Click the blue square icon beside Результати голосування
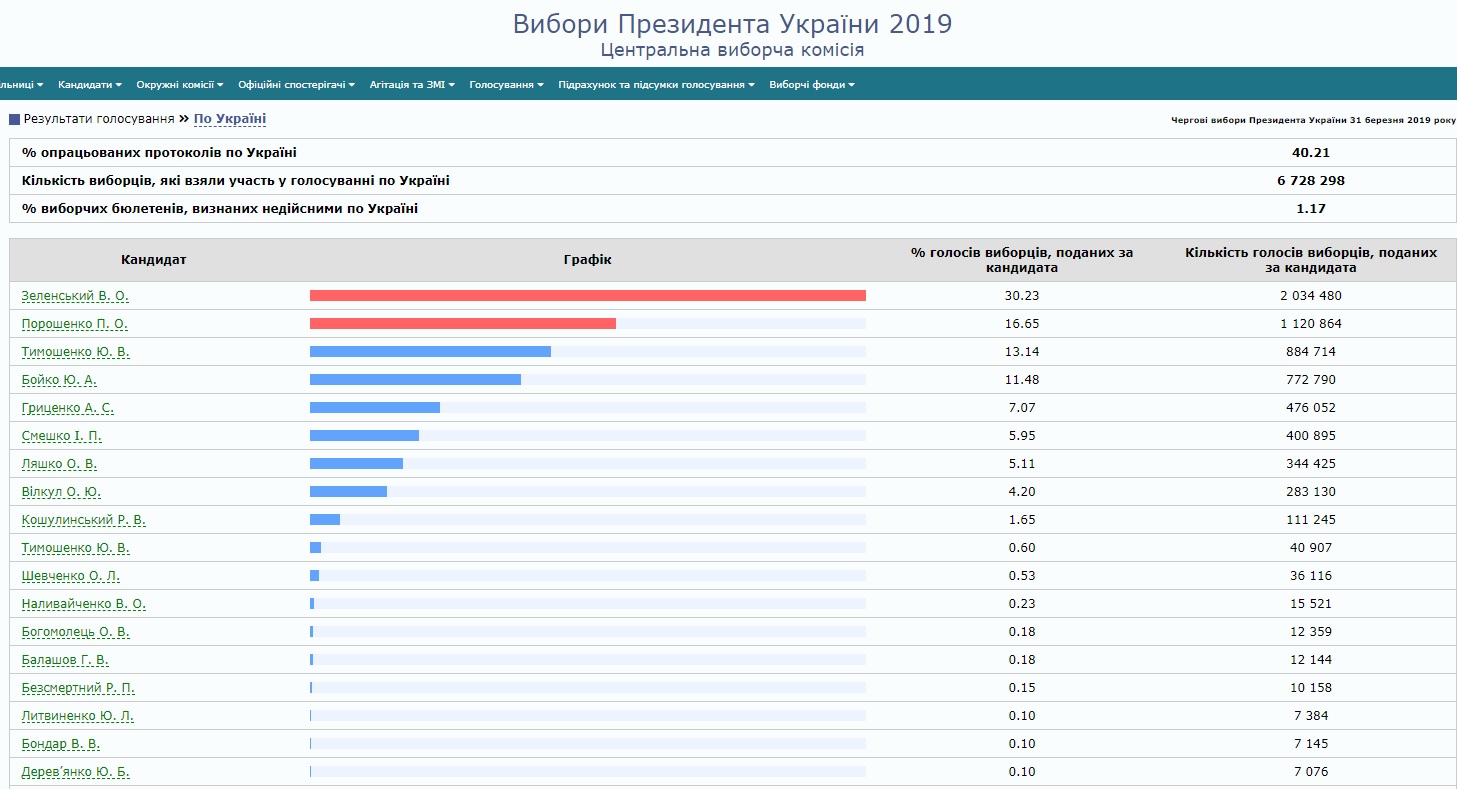The image size is (1457, 789). [x=14, y=119]
